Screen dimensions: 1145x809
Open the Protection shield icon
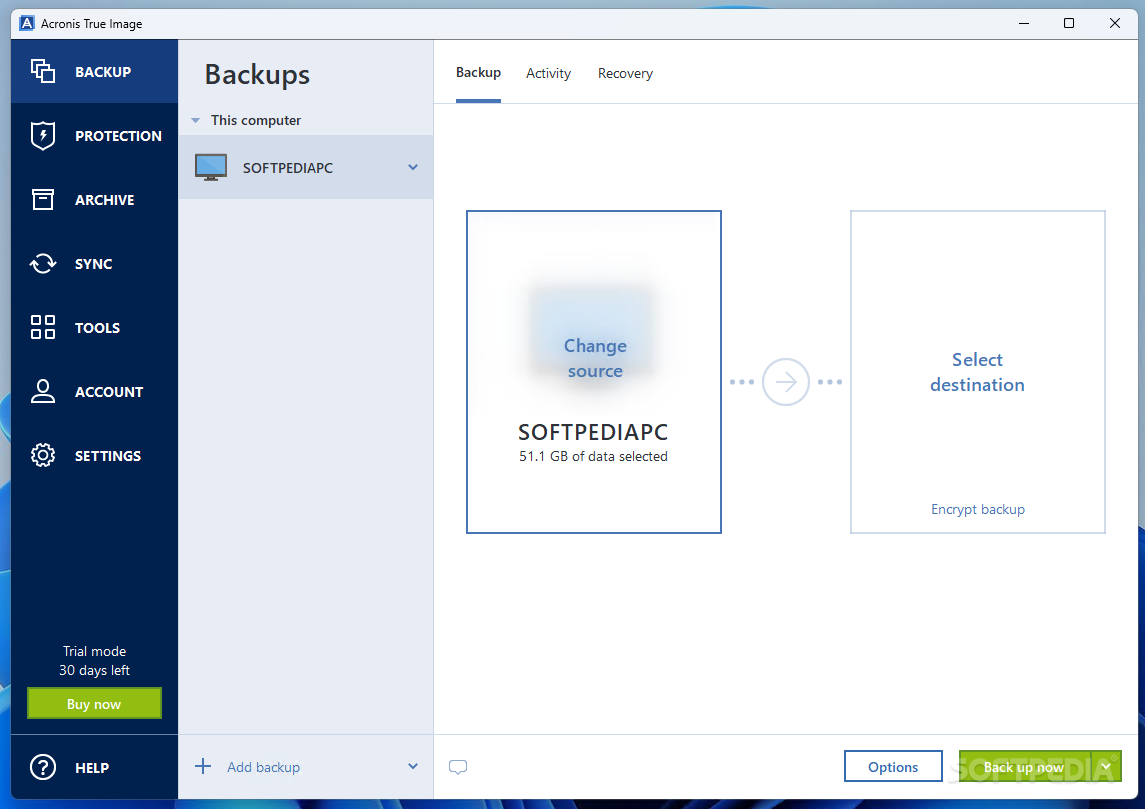[x=43, y=135]
